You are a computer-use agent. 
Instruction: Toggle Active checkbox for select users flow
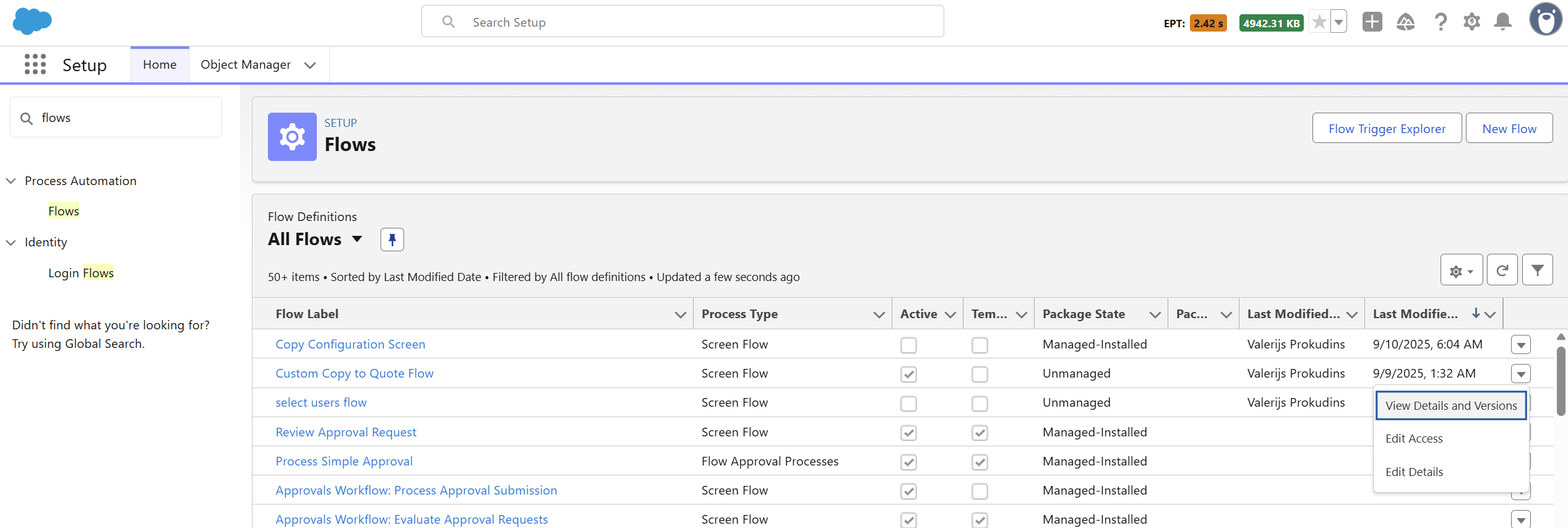click(908, 404)
